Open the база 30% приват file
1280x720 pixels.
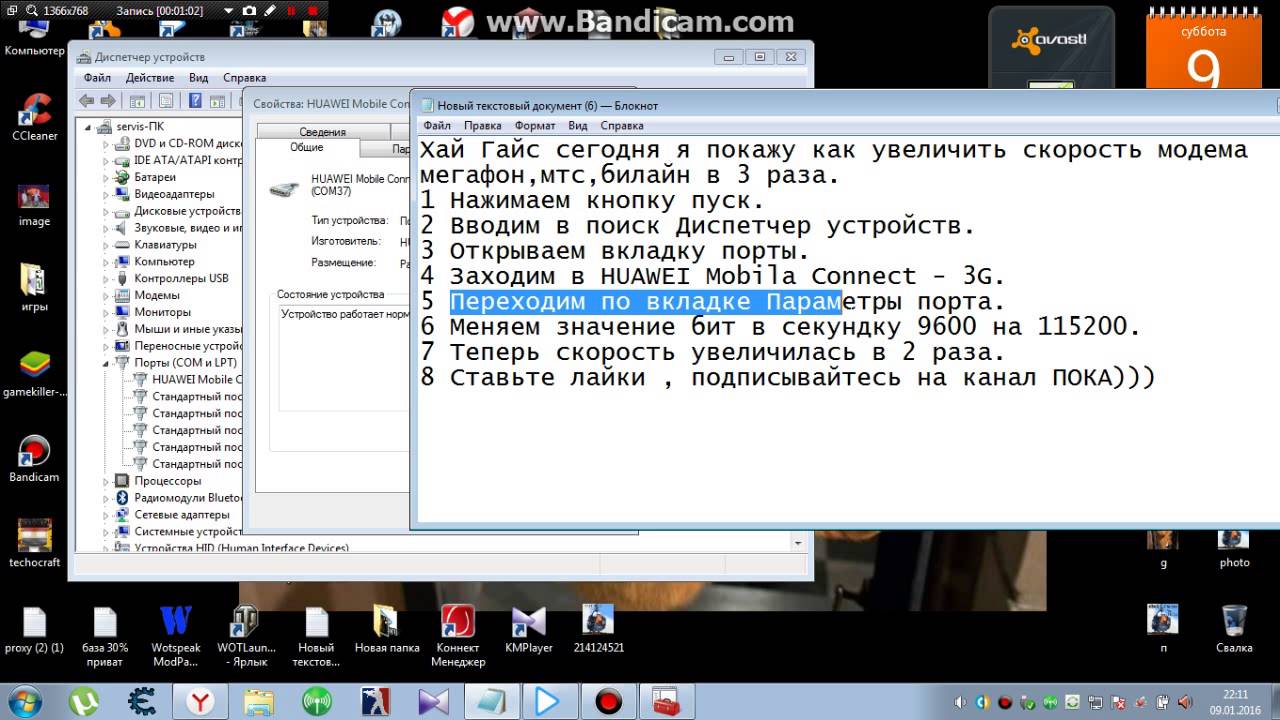[105, 637]
